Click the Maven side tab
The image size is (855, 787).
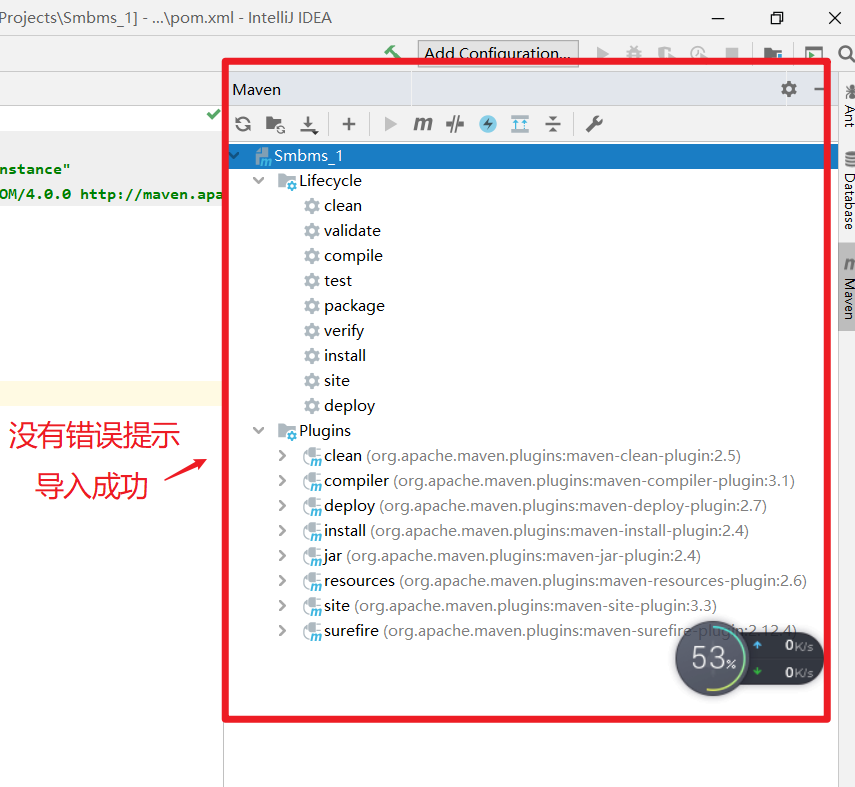coord(847,287)
